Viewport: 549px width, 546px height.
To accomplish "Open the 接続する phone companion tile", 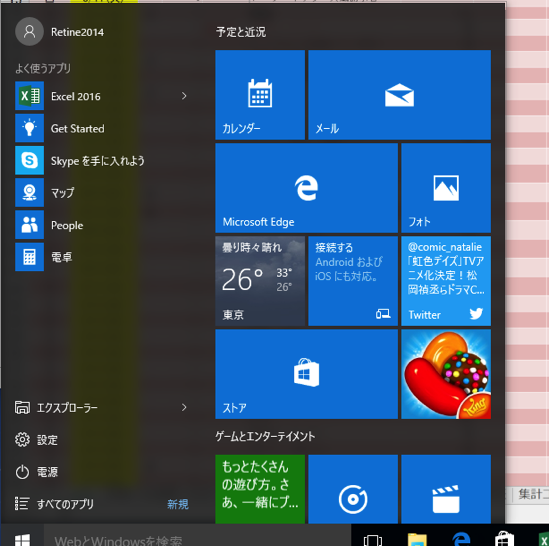I will click(x=353, y=281).
